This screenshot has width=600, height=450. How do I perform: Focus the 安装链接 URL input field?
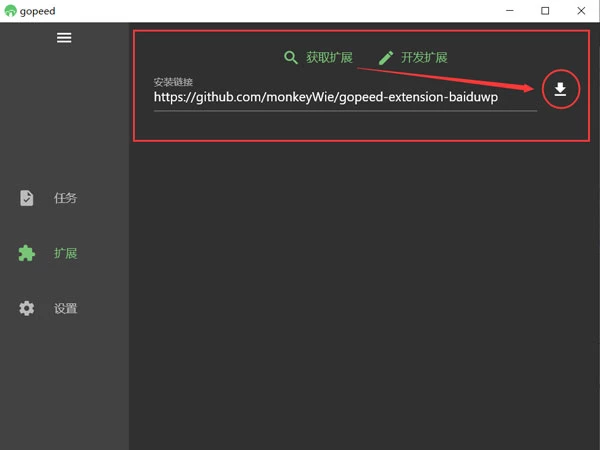coord(345,97)
